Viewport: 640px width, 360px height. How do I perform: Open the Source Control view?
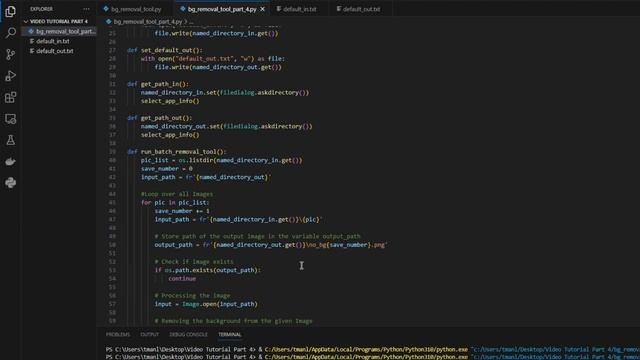11,54
